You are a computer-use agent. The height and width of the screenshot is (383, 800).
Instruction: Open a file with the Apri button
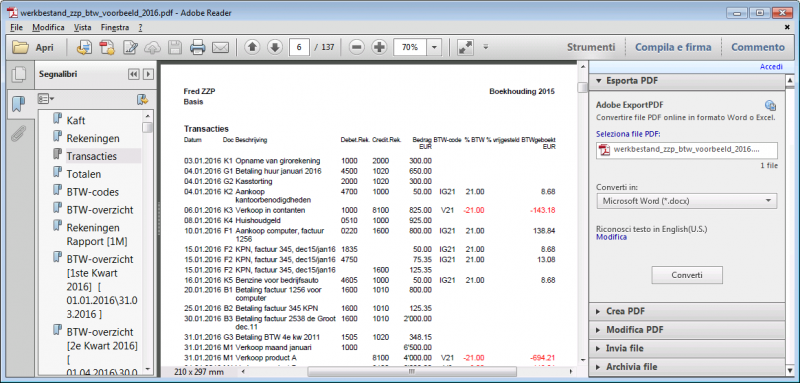point(33,47)
